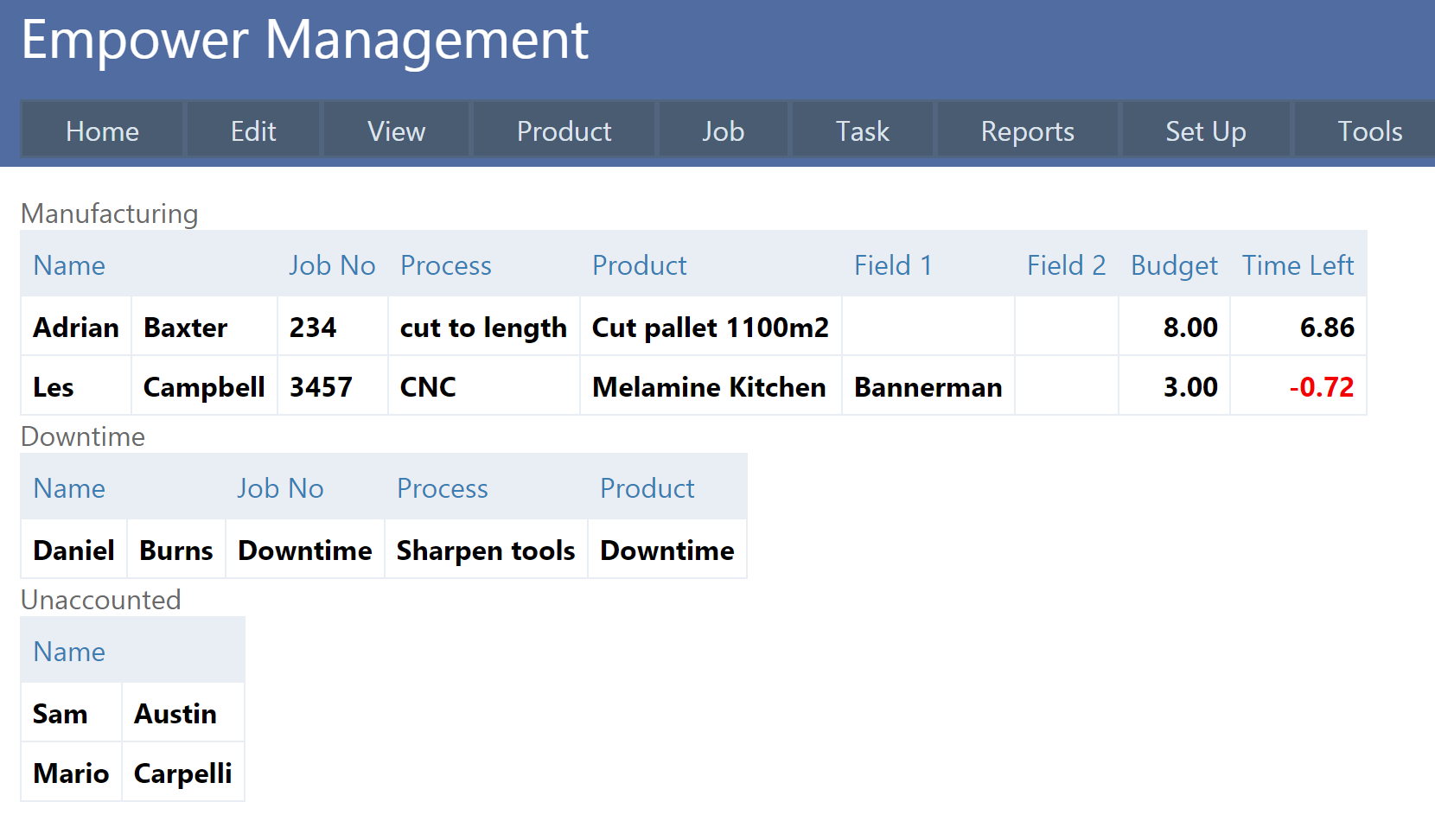
Task: Click job number 3457
Action: 321,387
